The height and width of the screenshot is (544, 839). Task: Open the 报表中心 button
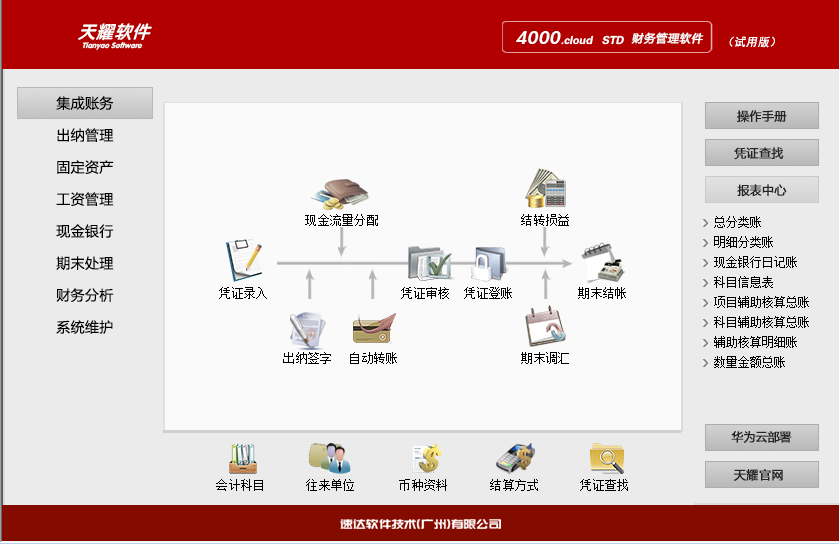(761, 189)
